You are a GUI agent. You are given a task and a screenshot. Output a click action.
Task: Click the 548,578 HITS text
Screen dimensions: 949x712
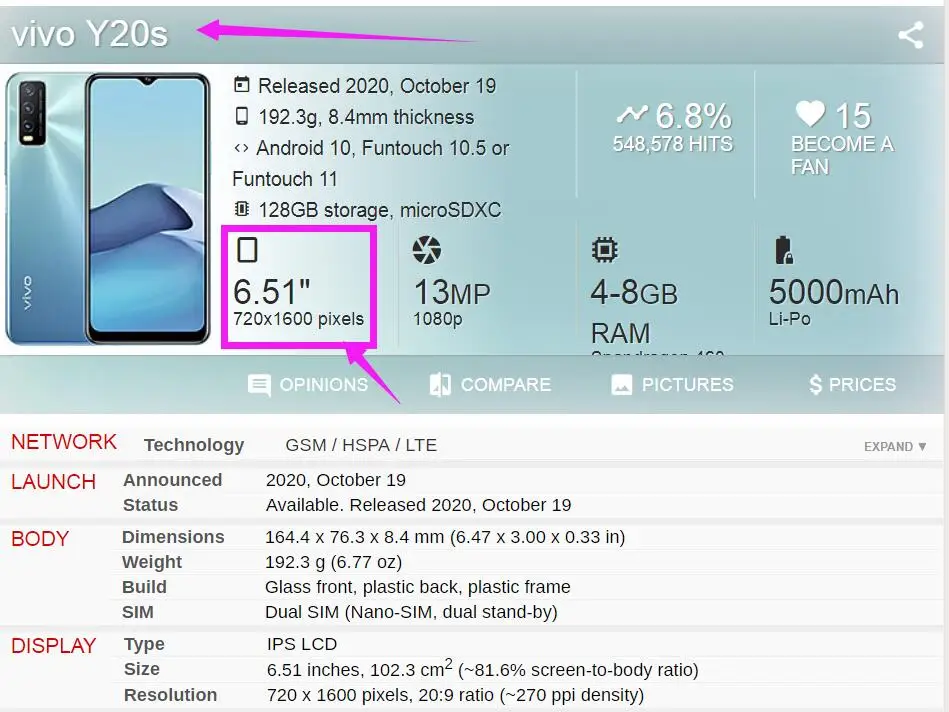tap(673, 144)
